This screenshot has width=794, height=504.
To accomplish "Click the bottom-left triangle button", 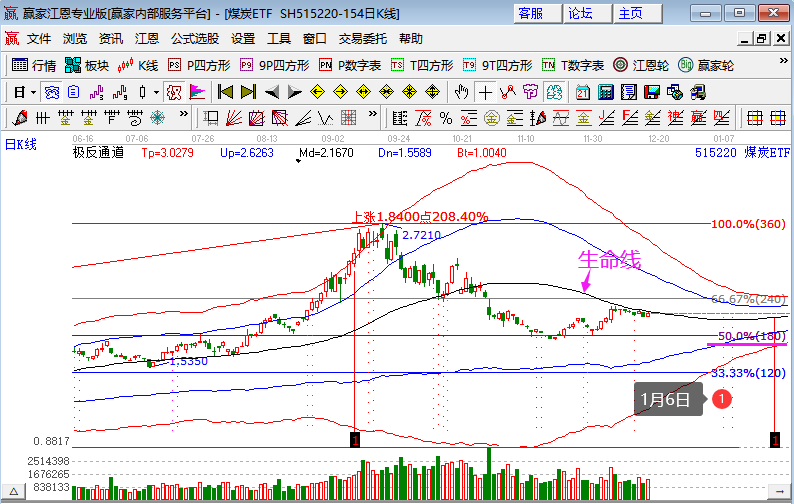I will 14,491.
